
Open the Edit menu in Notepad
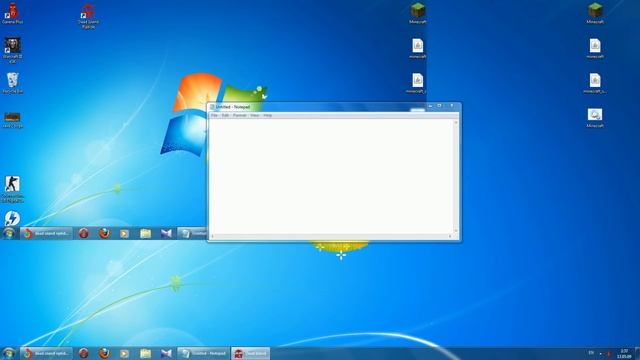click(x=225, y=116)
